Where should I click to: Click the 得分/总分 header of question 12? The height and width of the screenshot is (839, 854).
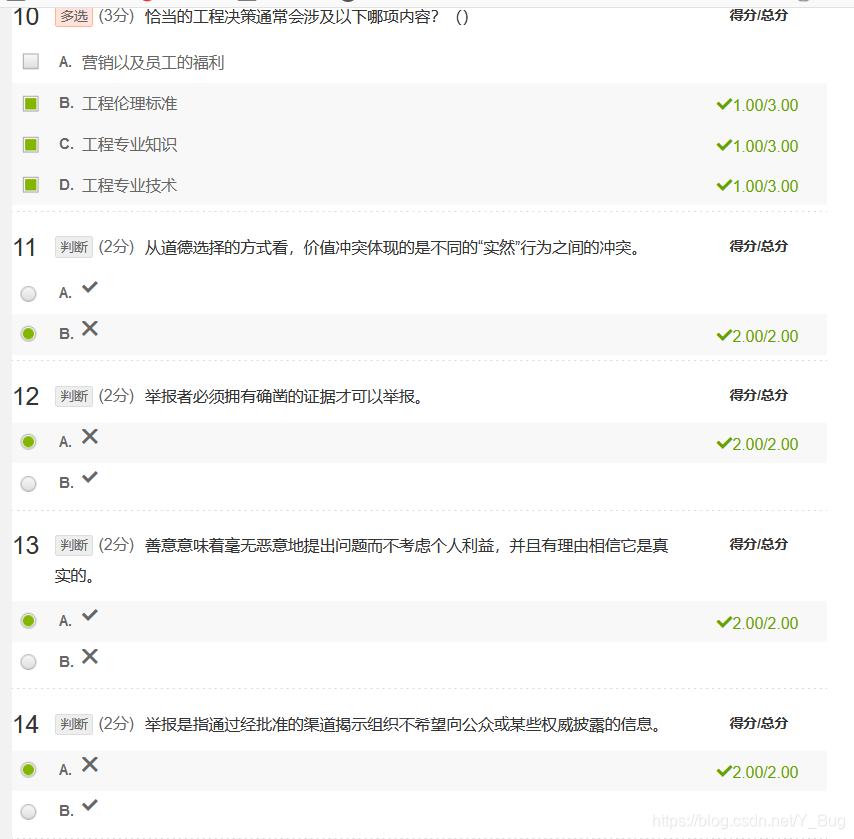759,395
